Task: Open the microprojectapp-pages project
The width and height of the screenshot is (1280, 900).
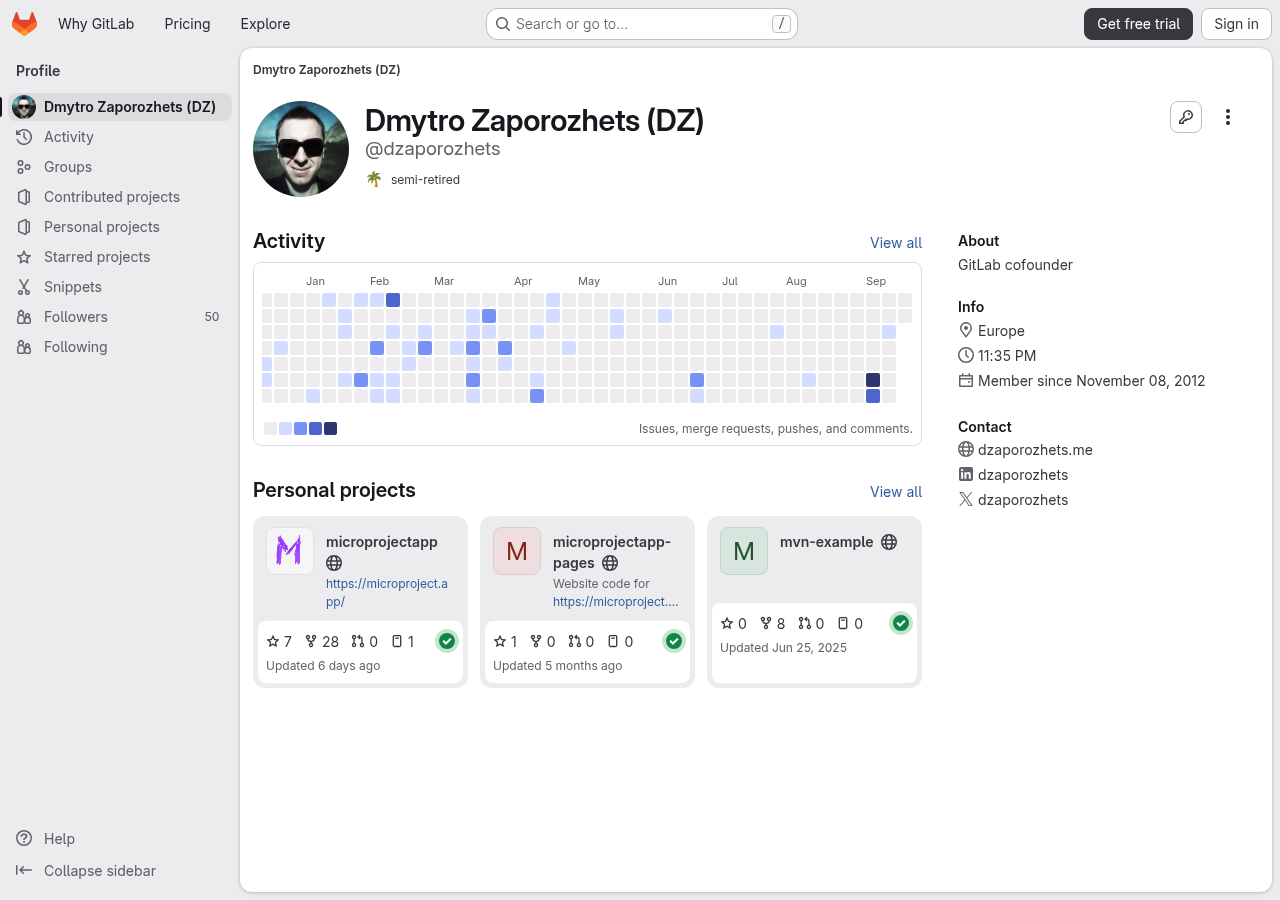Action: (611, 552)
